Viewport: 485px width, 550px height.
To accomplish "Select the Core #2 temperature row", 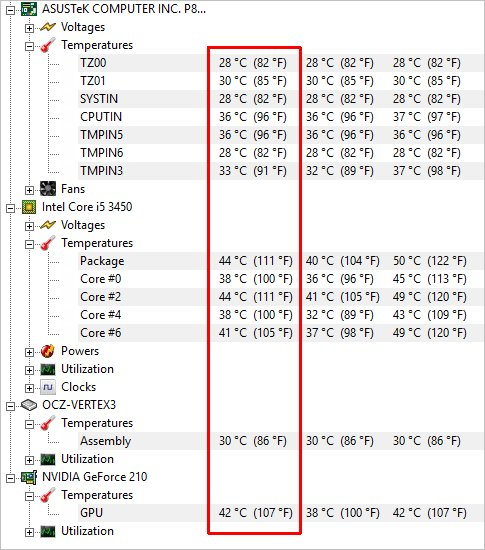I will coord(281,297).
